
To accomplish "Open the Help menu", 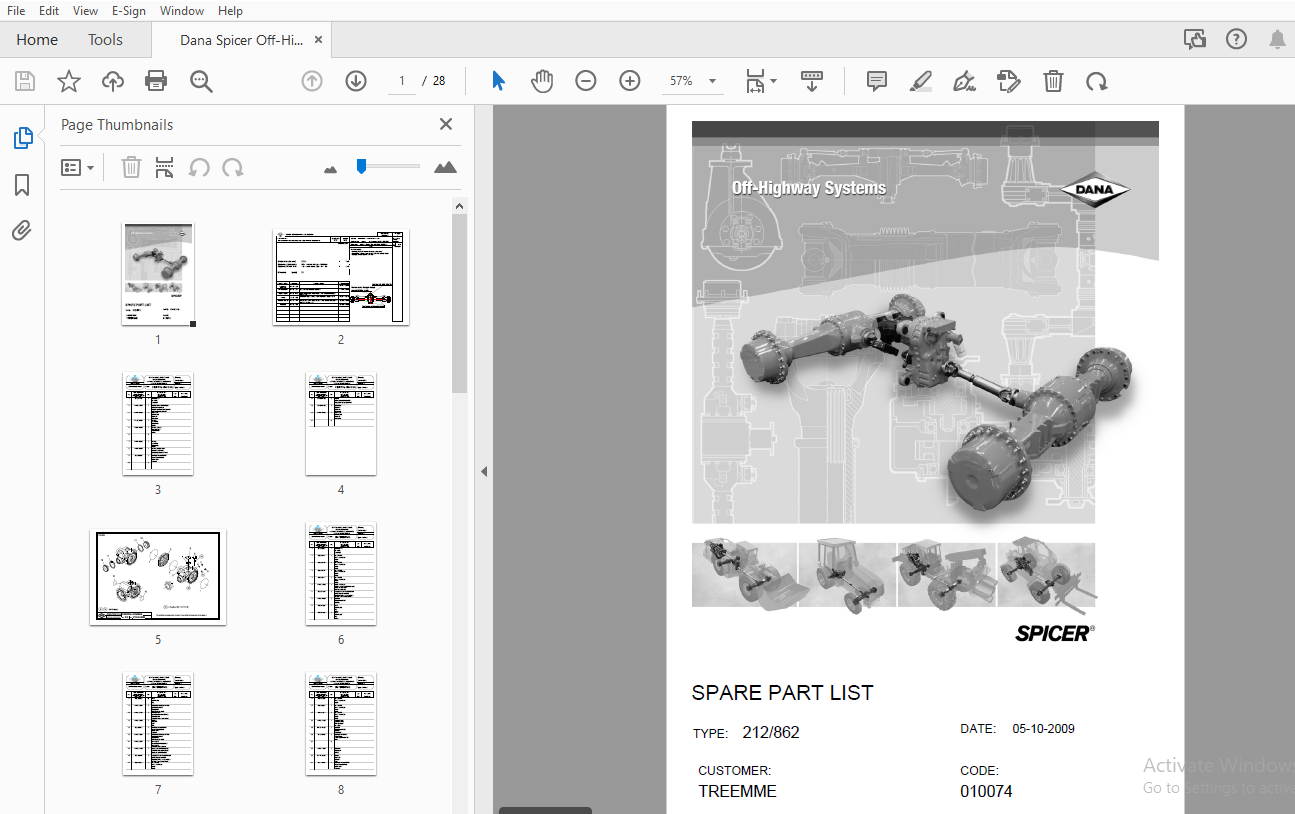I will click(230, 10).
